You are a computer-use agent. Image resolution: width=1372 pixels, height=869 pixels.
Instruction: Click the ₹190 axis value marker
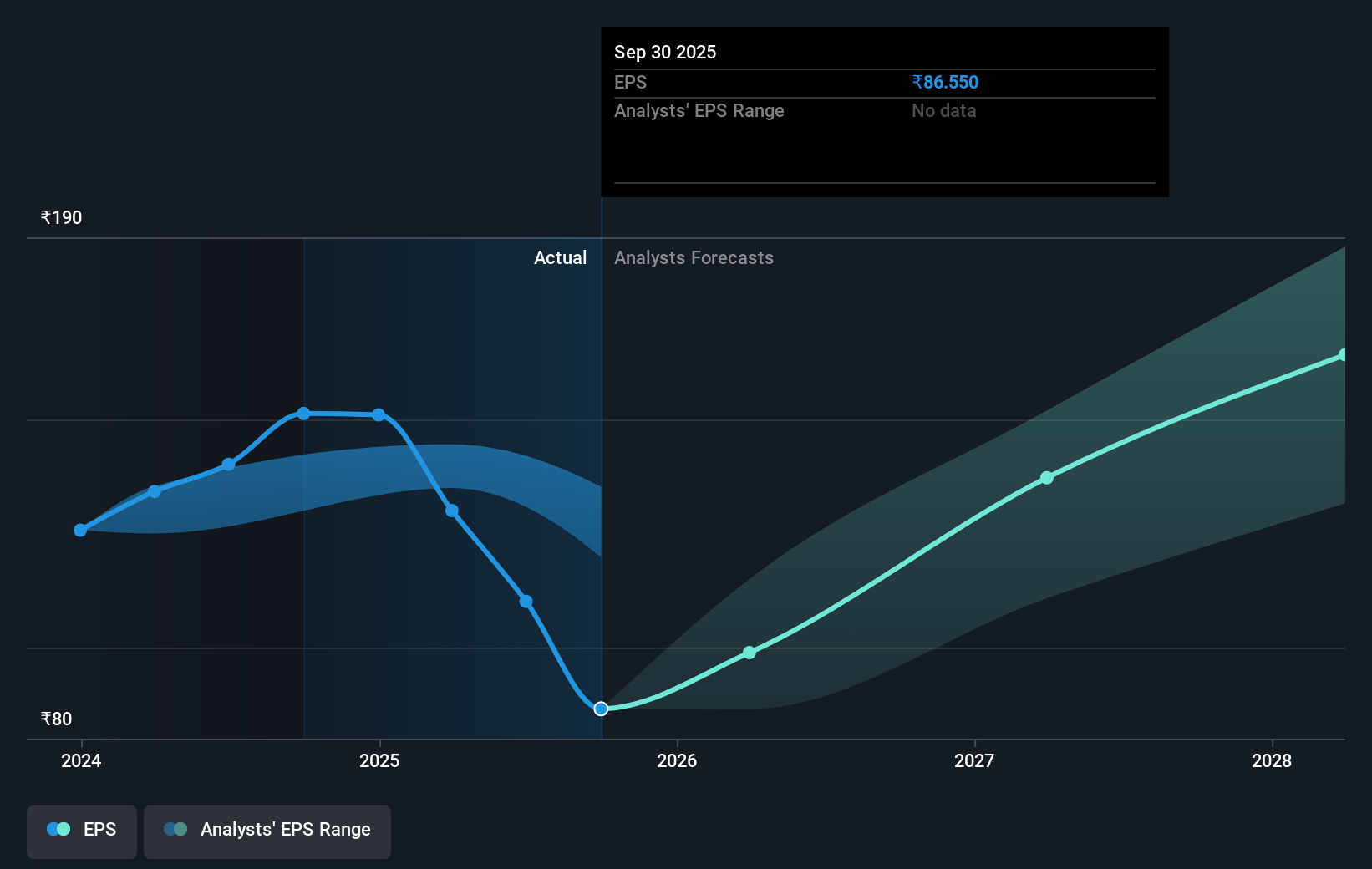click(60, 216)
